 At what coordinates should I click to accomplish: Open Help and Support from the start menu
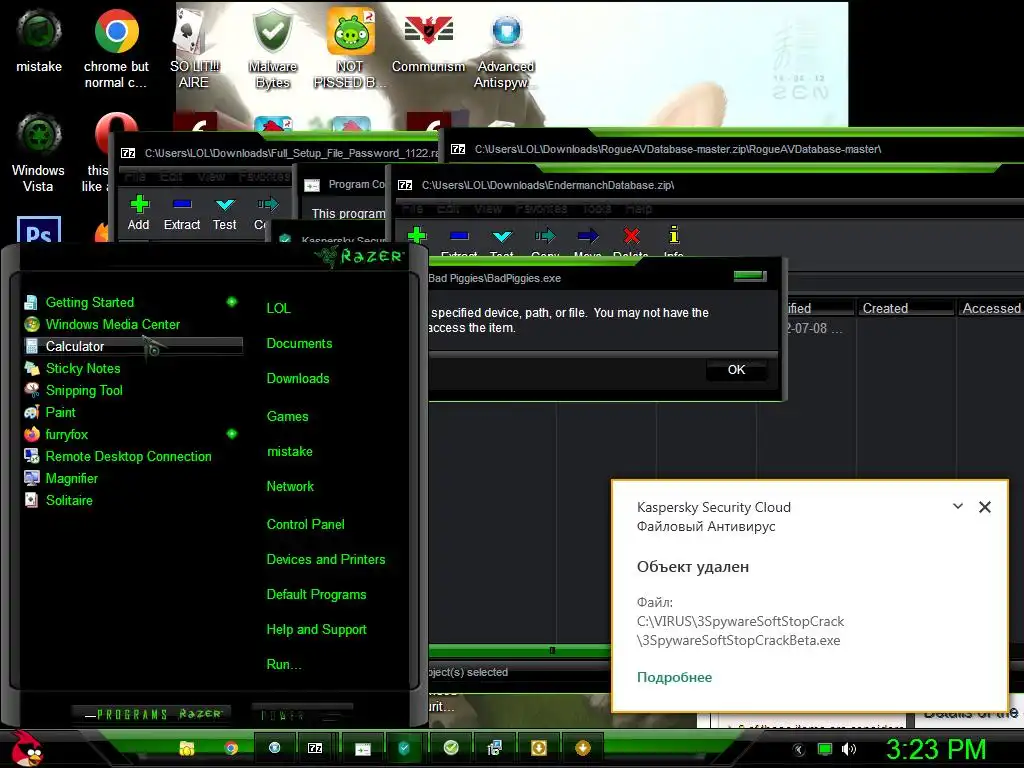[316, 630]
